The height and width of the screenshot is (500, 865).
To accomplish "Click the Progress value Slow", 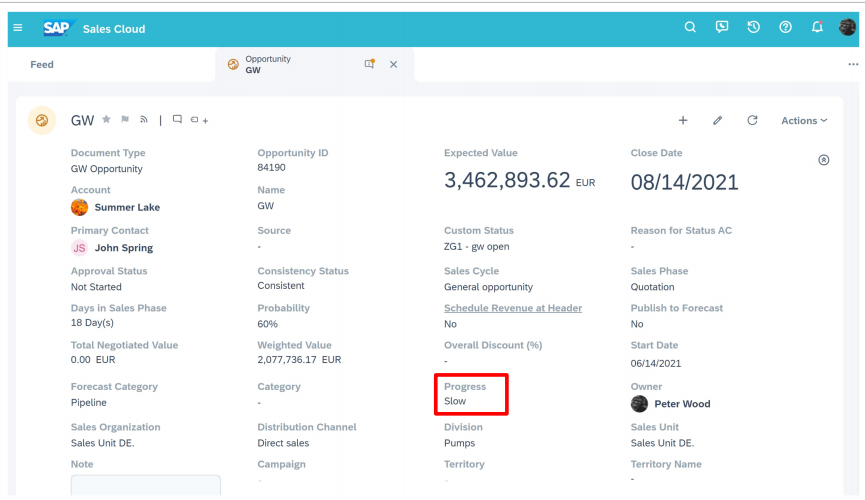I will coord(455,401).
